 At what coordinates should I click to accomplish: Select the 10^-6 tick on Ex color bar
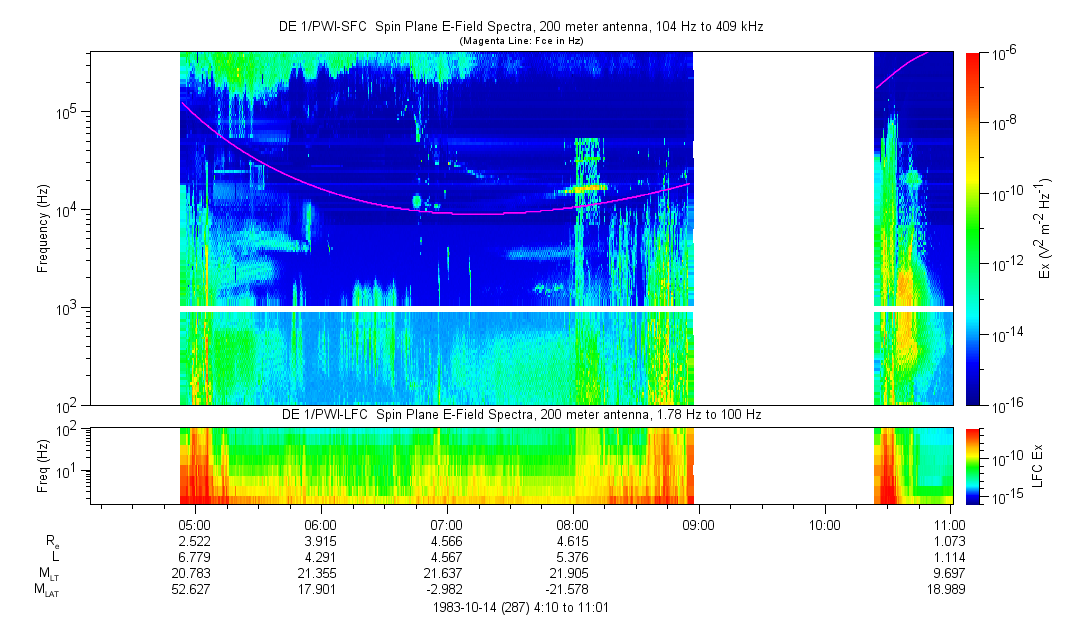[1004, 53]
